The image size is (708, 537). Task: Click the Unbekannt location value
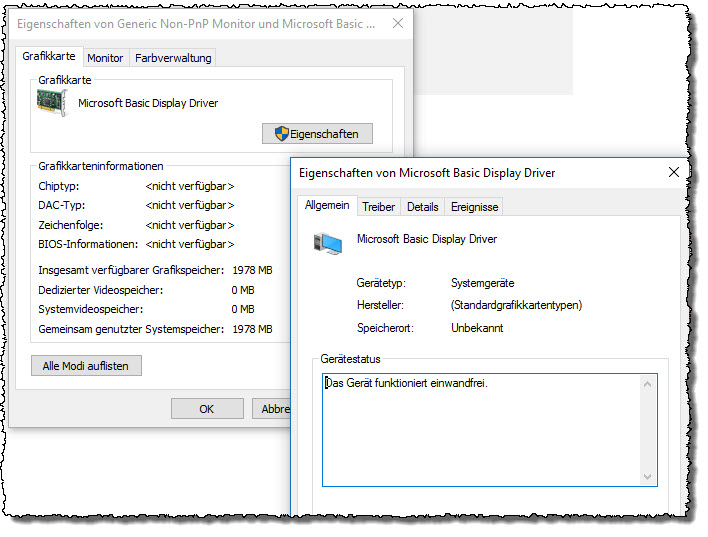click(477, 328)
